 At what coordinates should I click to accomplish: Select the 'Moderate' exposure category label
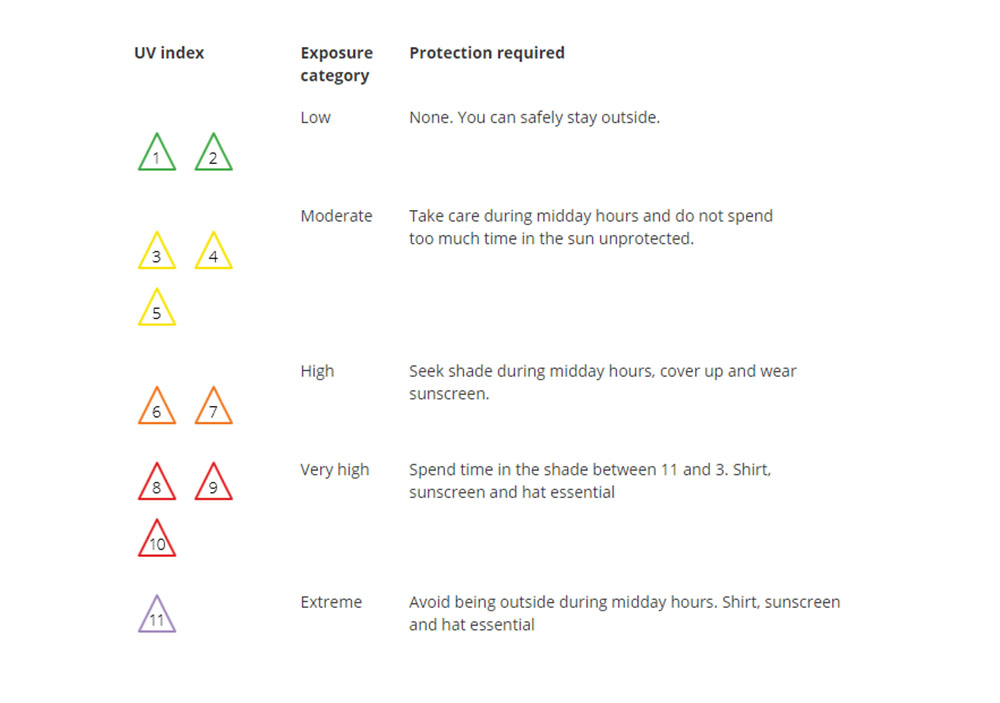[x=337, y=216]
